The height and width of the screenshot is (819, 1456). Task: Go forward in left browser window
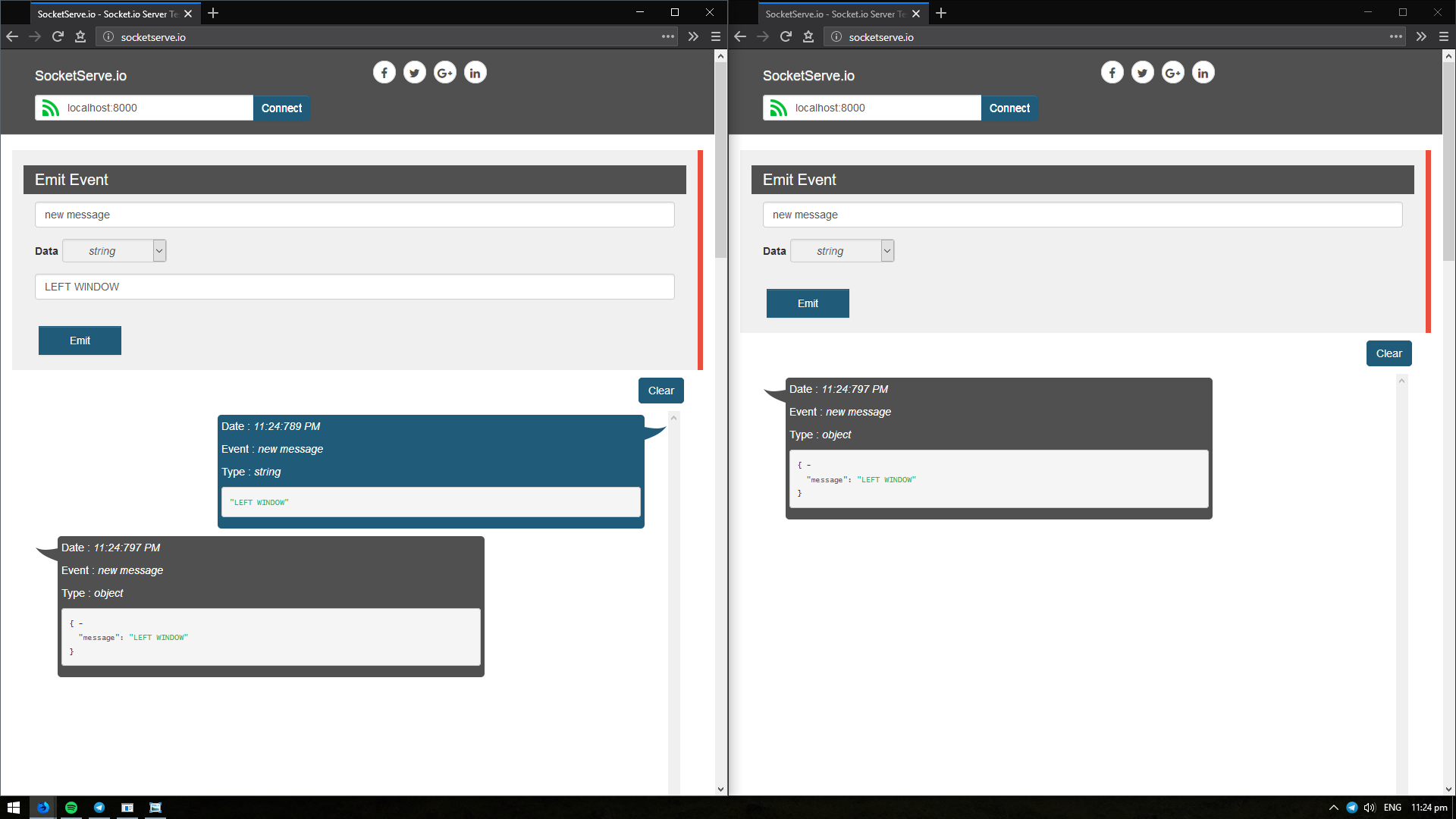(x=35, y=36)
